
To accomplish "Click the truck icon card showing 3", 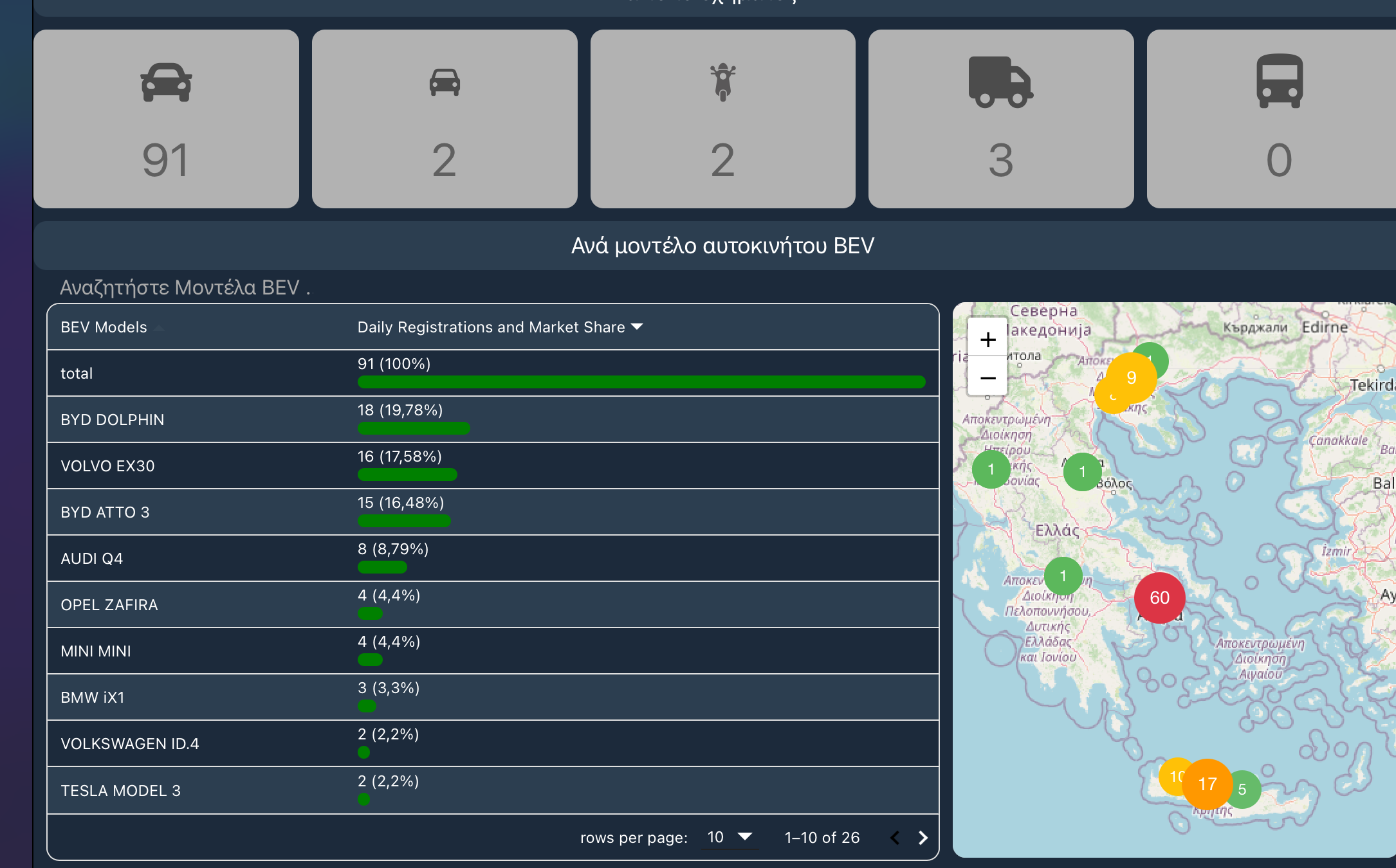I will [1001, 119].
